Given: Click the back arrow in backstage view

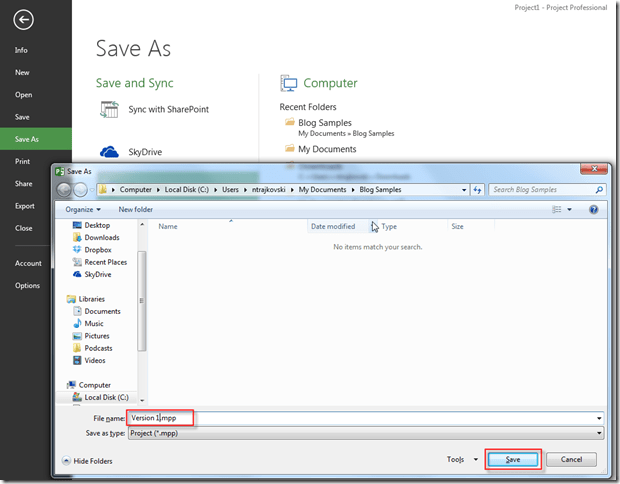Looking at the screenshot, I should [23, 20].
